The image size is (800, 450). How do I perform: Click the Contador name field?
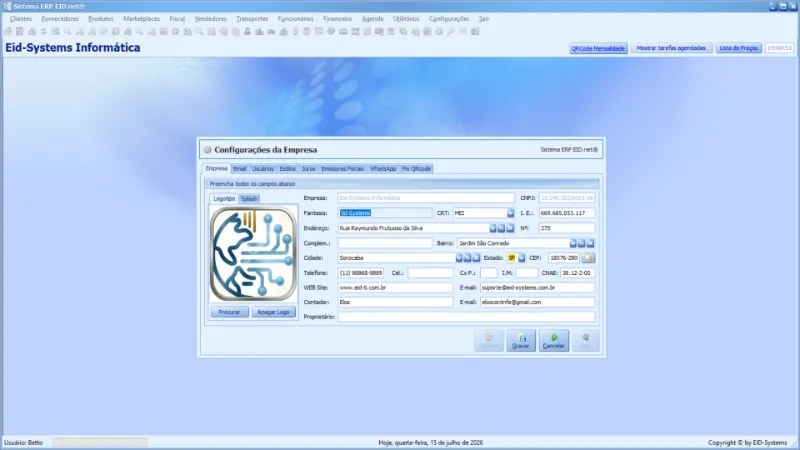click(395, 302)
